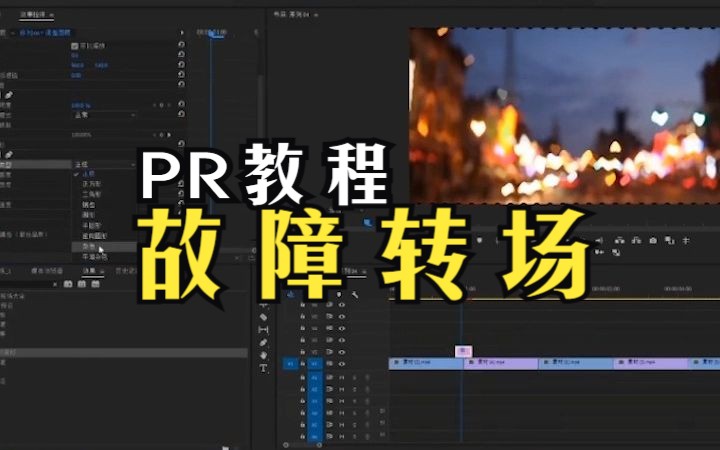Viewport: 720px width, 450px height.
Task: Reset the blend mode parameter
Action: (x=181, y=114)
